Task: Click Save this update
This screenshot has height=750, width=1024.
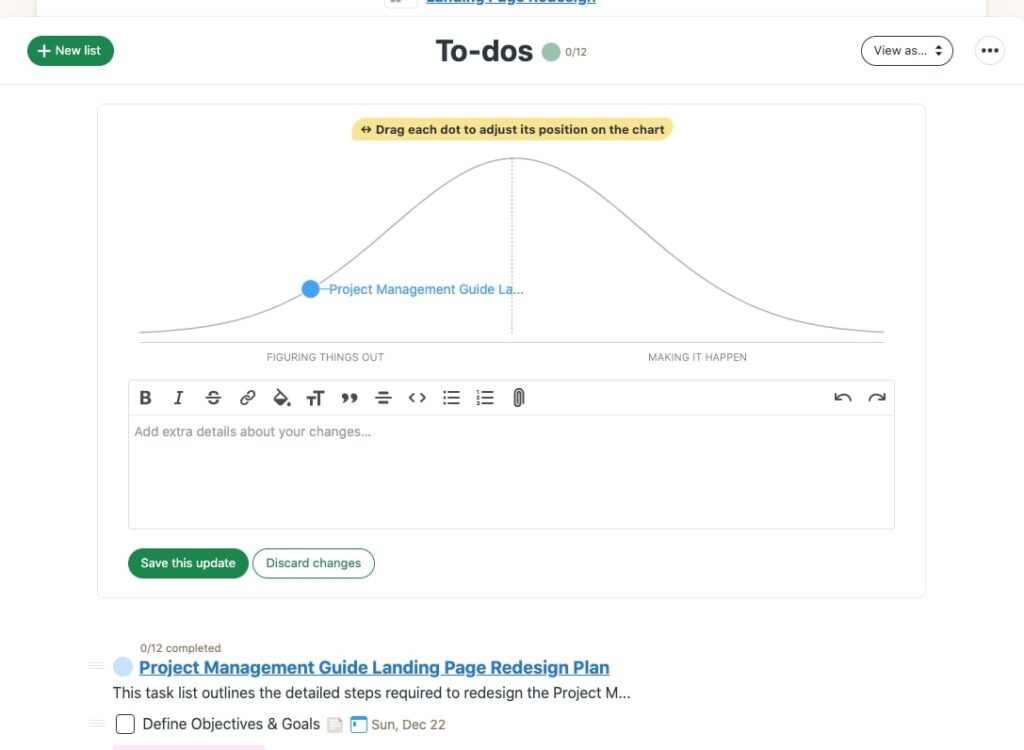Action: point(187,563)
